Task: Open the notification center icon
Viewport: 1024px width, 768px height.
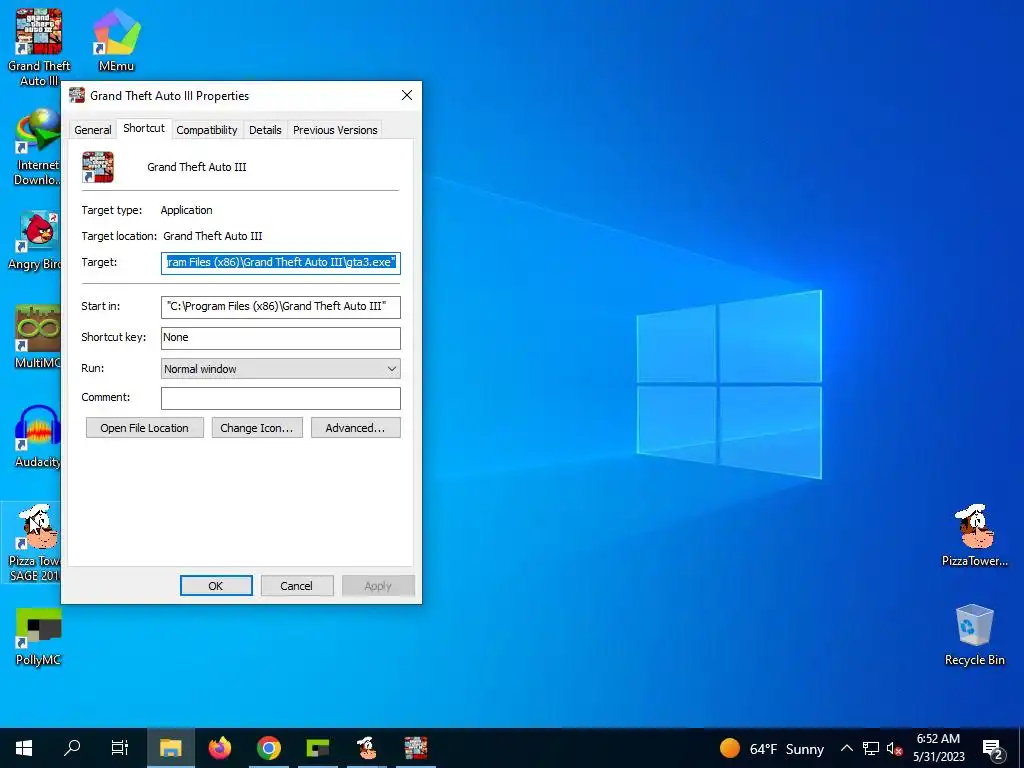Action: click(x=993, y=749)
